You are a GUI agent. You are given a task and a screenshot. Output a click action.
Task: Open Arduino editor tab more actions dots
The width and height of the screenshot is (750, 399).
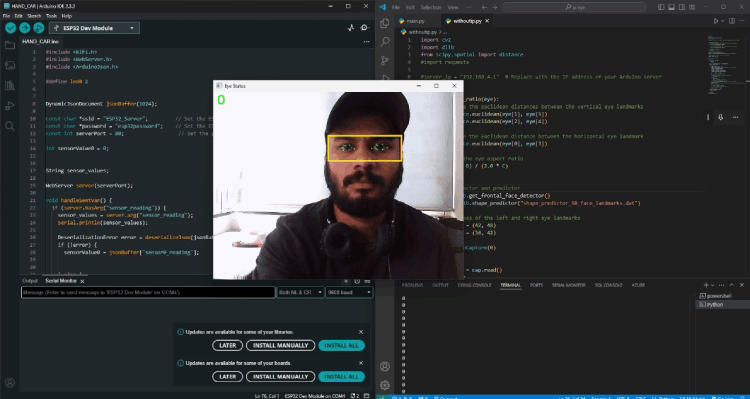[366, 42]
